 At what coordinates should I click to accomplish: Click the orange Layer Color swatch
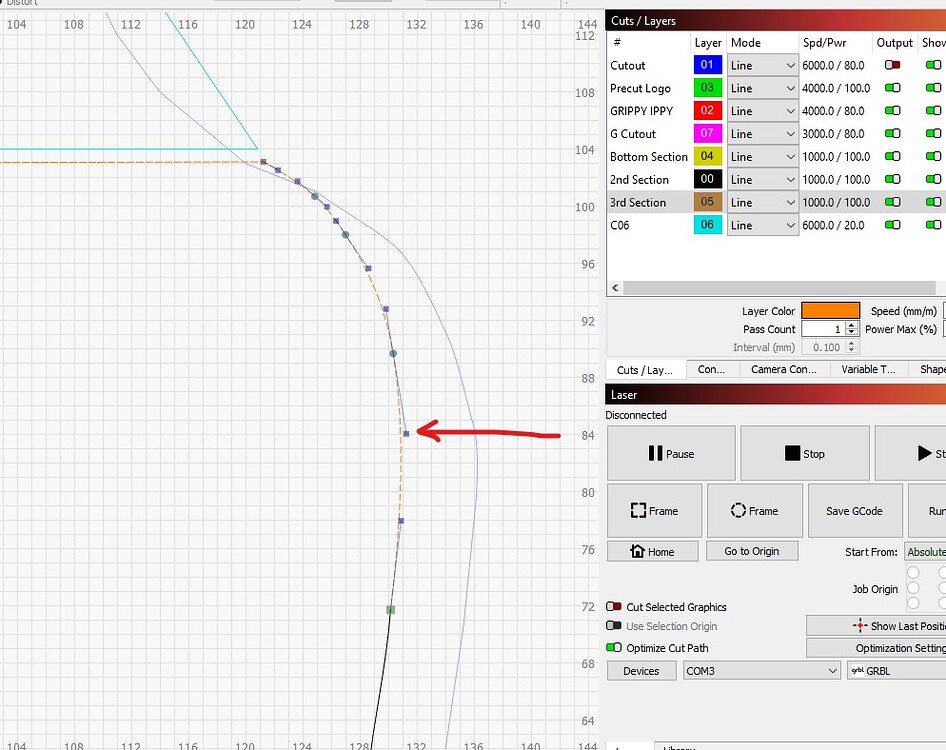click(x=828, y=310)
